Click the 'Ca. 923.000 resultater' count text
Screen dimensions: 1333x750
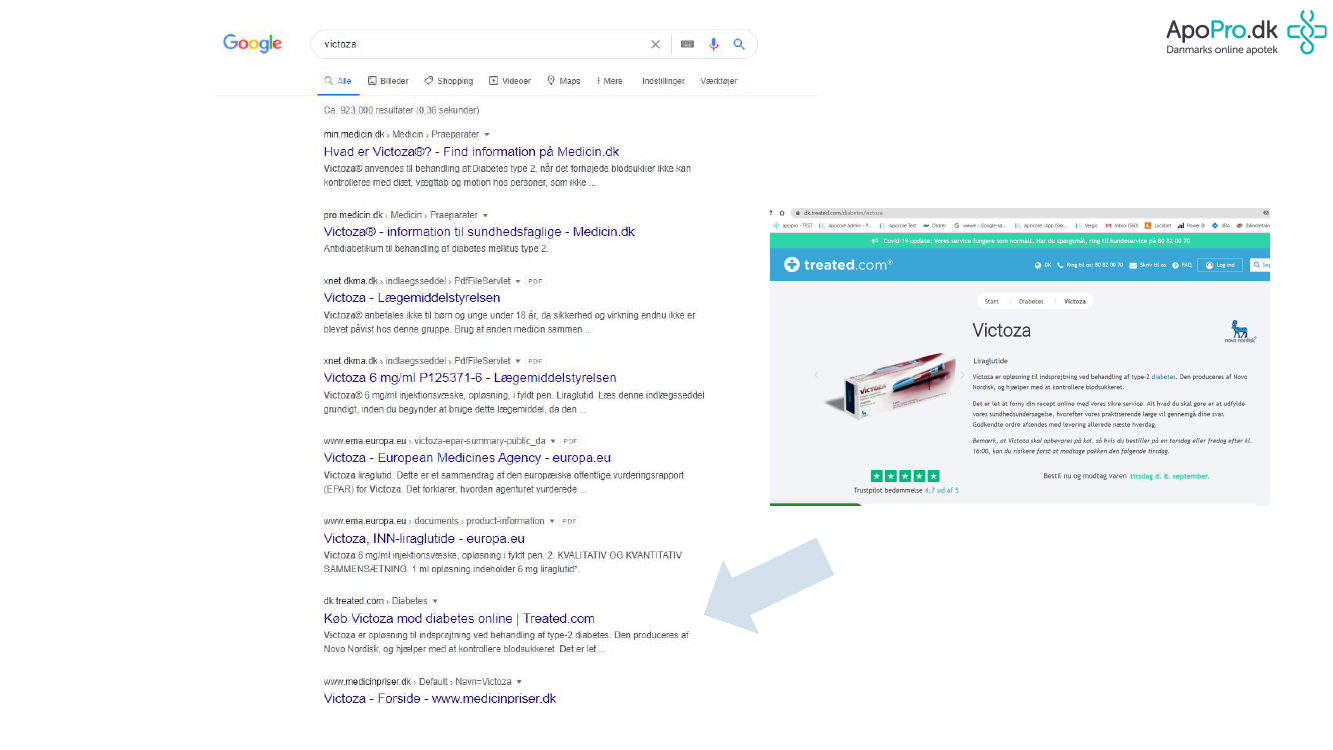coord(401,110)
